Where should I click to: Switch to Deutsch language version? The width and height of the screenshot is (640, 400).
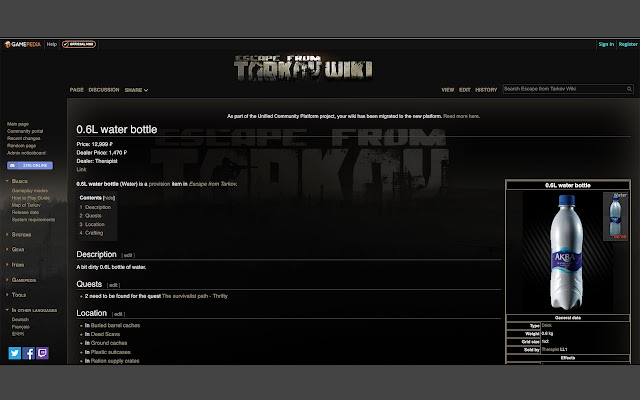point(20,320)
